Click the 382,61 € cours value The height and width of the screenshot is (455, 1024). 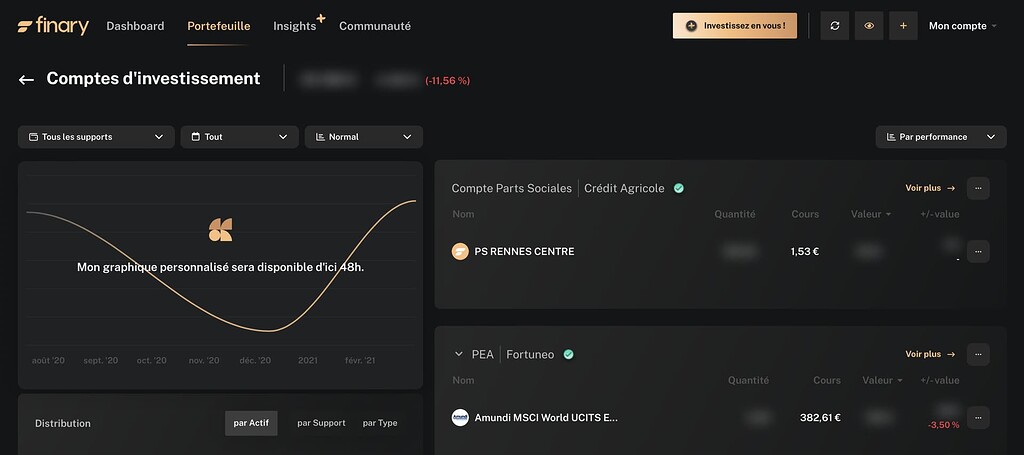click(x=820, y=418)
